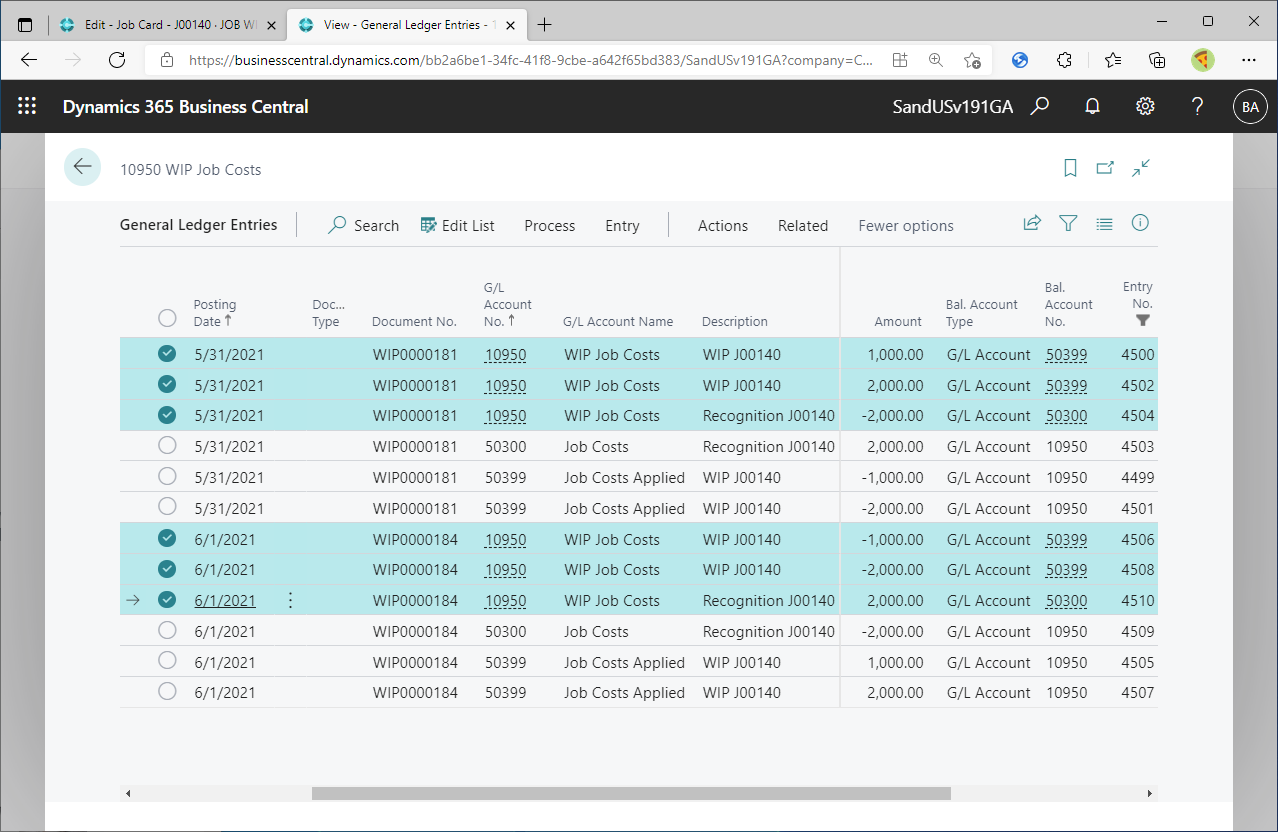Screen dimensions: 1278x832
Task: Click the Share icon in action bar
Action: 1032,224
